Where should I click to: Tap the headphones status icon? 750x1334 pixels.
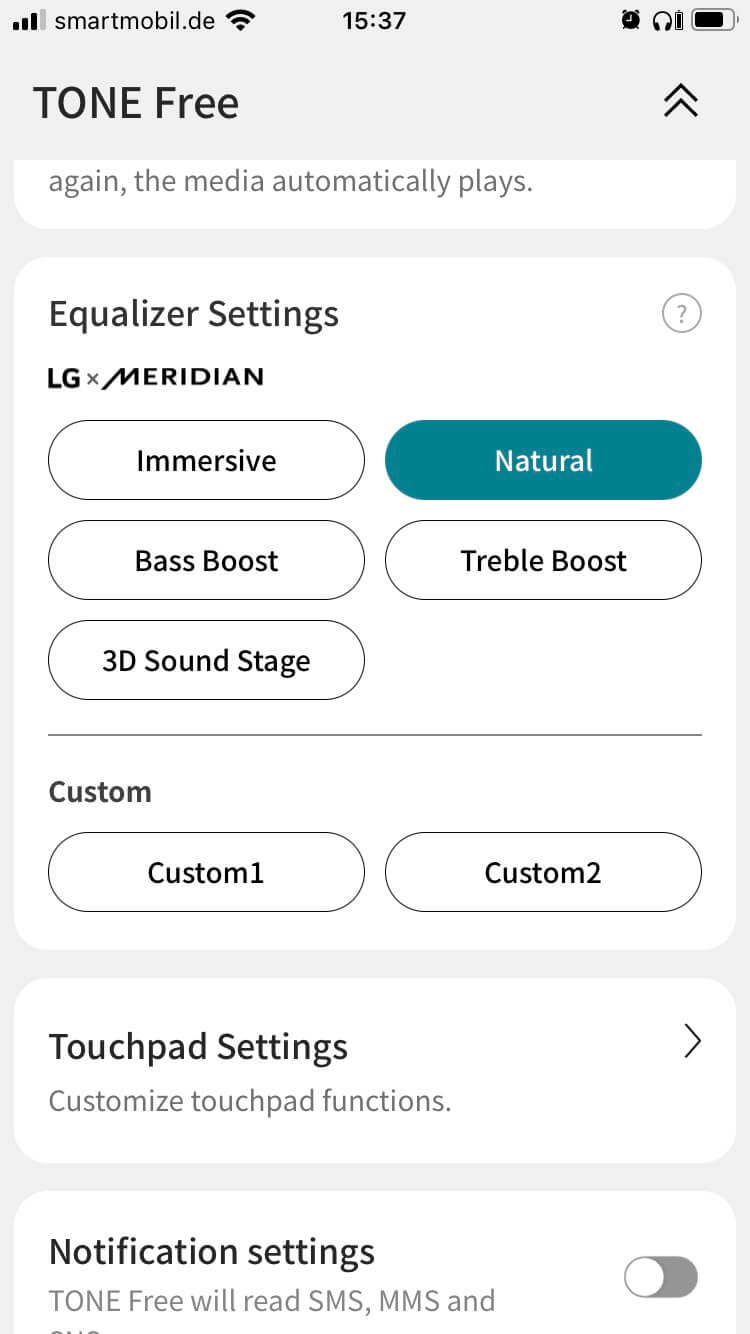click(667, 20)
